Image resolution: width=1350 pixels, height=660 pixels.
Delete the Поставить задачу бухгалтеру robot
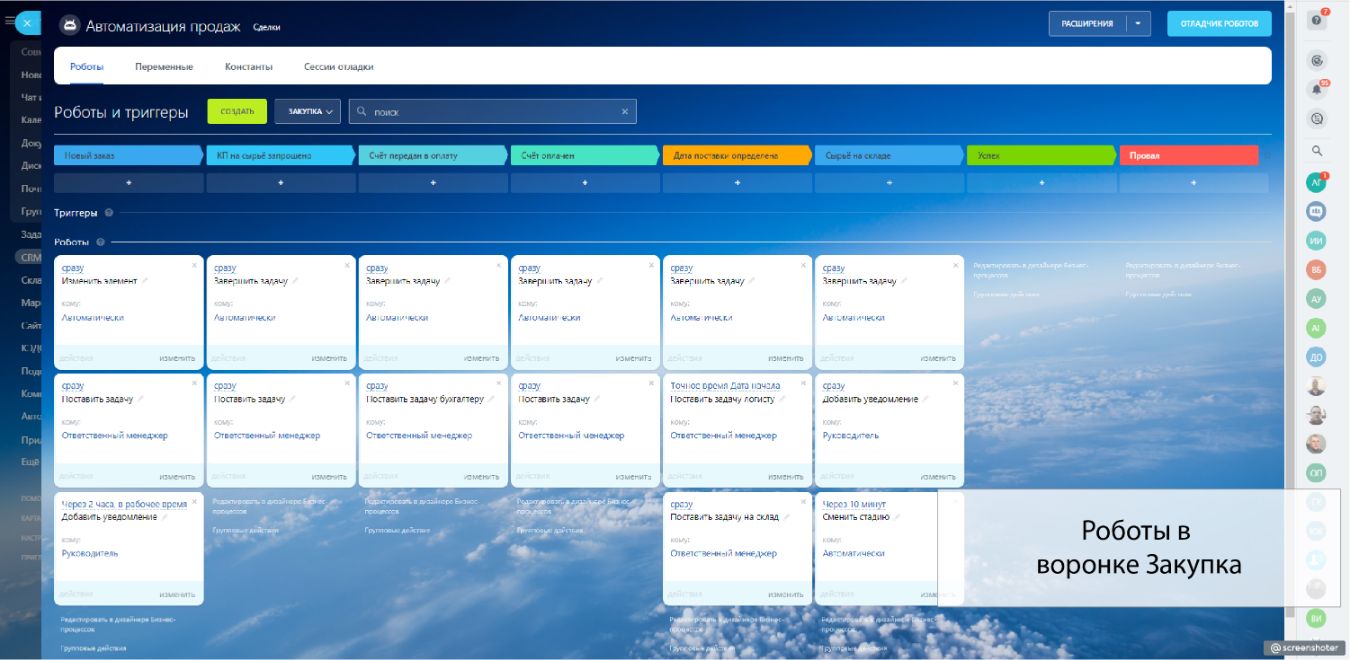coord(500,382)
